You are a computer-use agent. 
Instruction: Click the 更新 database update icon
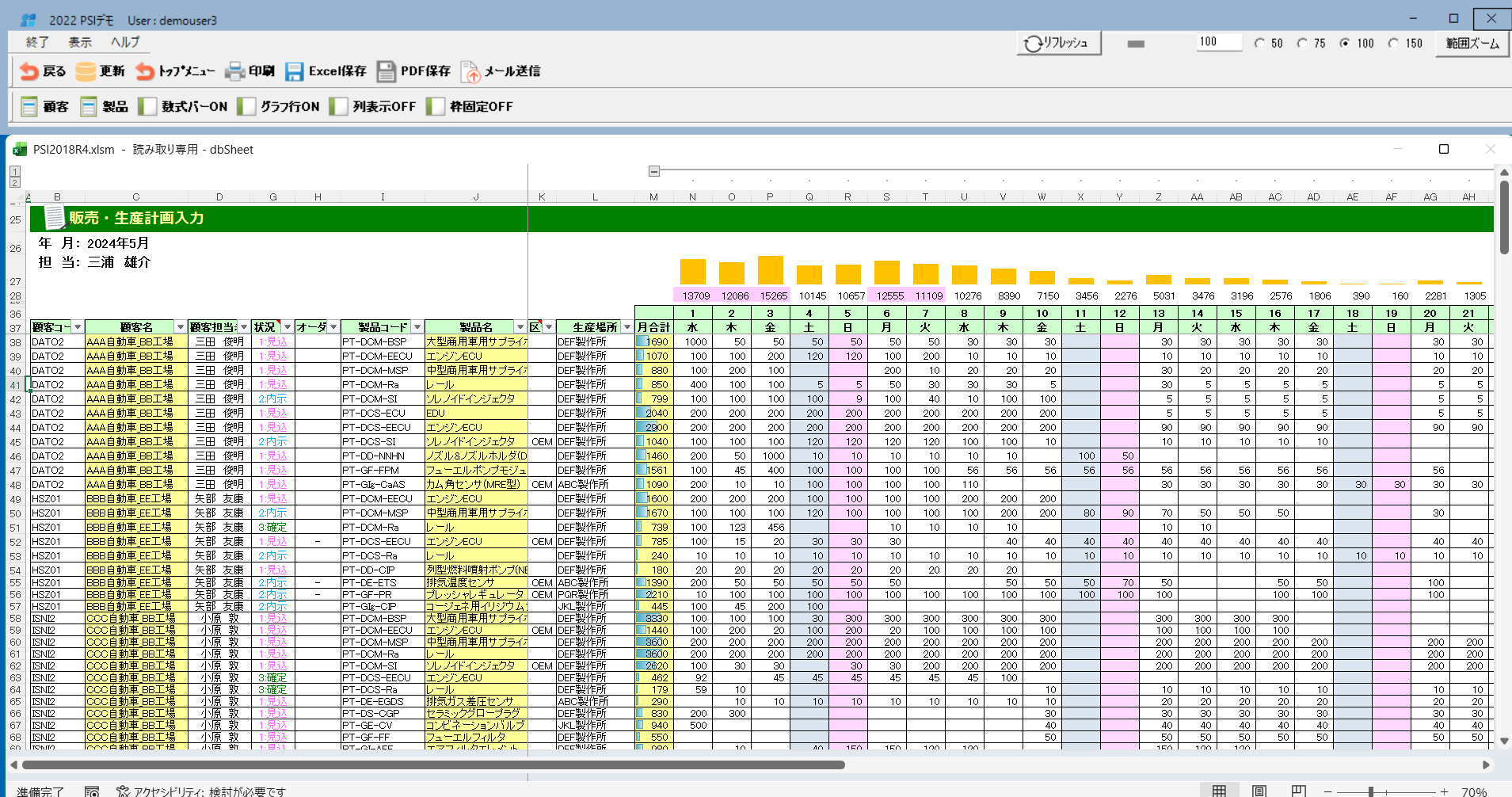(x=86, y=71)
